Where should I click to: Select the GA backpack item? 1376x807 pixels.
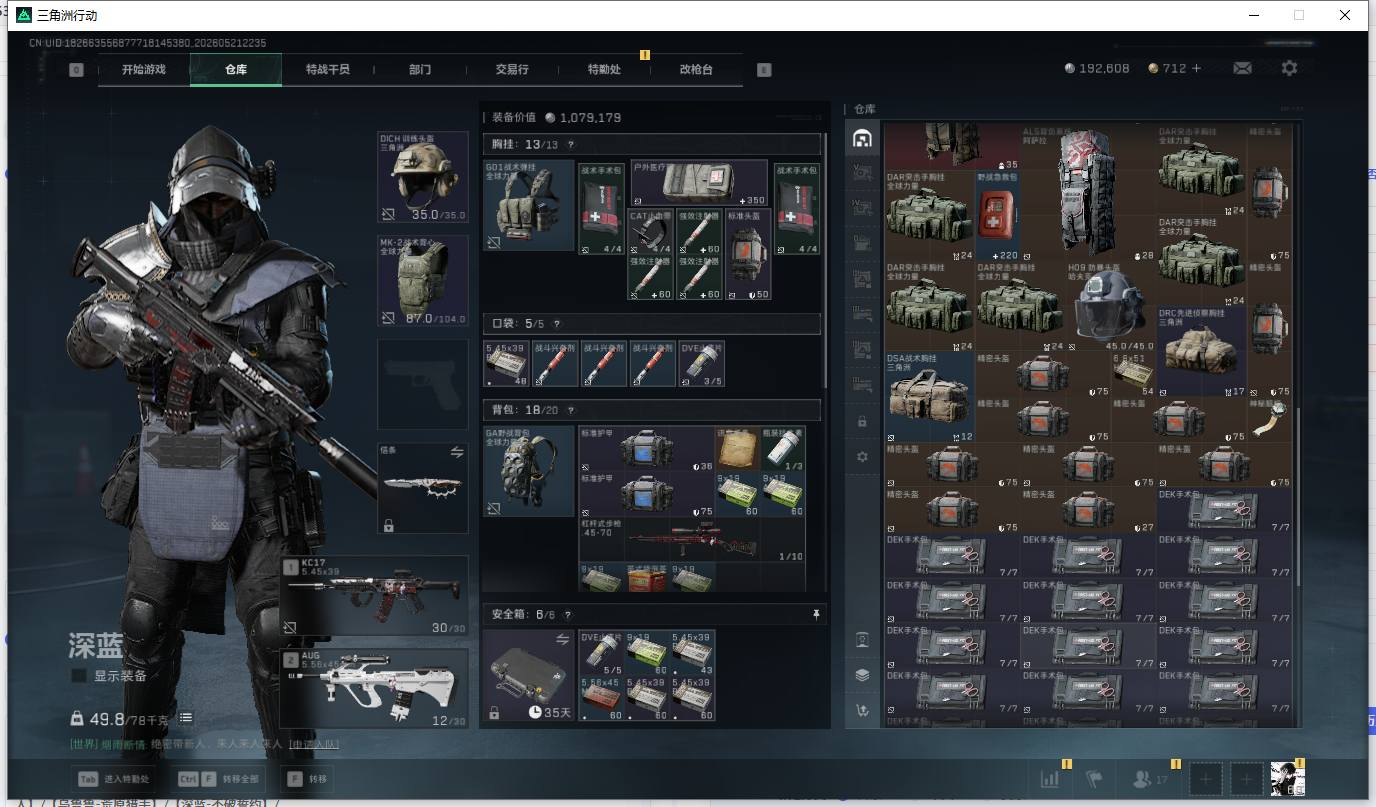529,472
